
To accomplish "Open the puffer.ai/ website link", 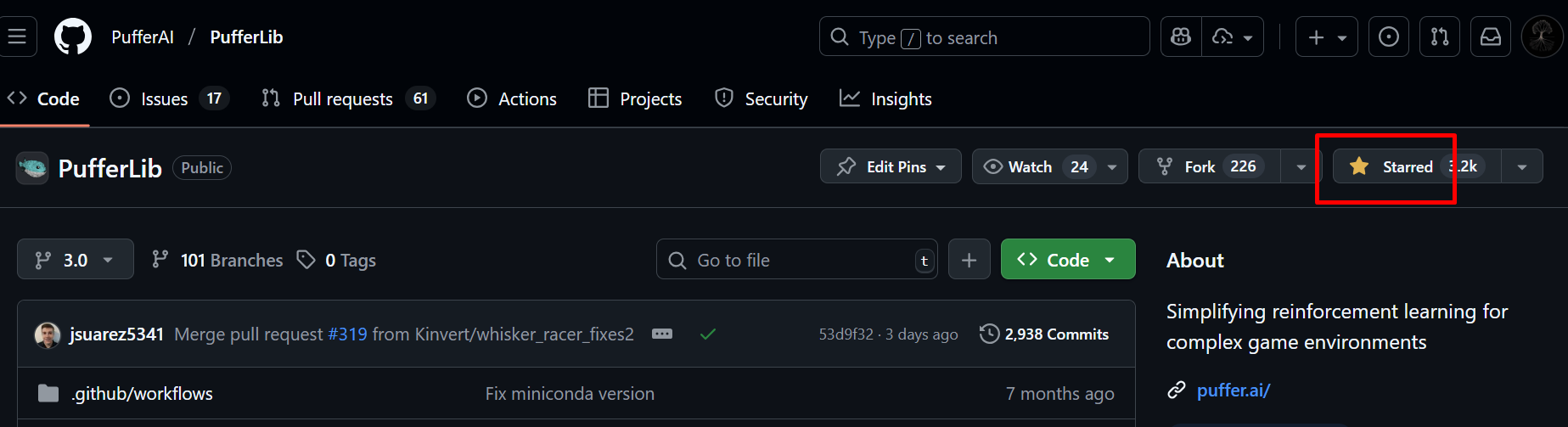I will tap(1234, 390).
